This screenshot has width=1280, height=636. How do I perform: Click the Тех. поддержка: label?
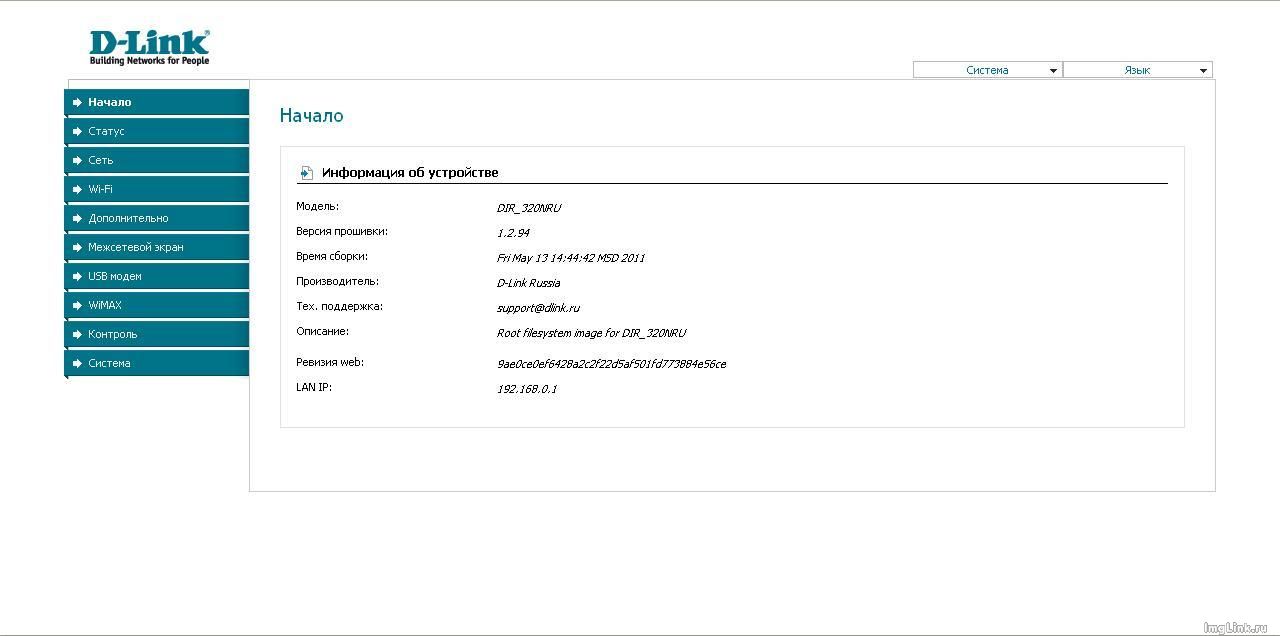click(x=339, y=307)
